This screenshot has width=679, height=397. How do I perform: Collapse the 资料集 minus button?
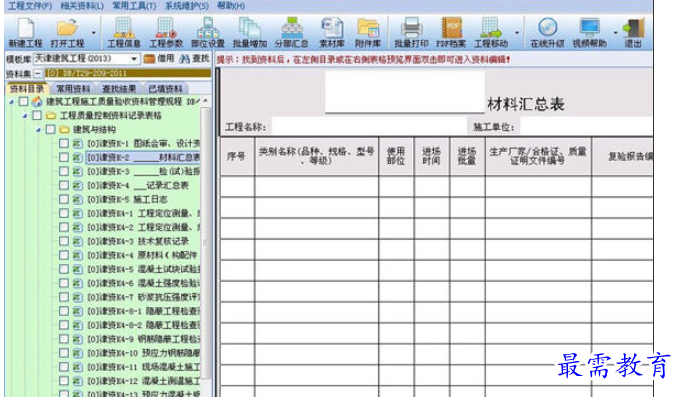[38, 73]
